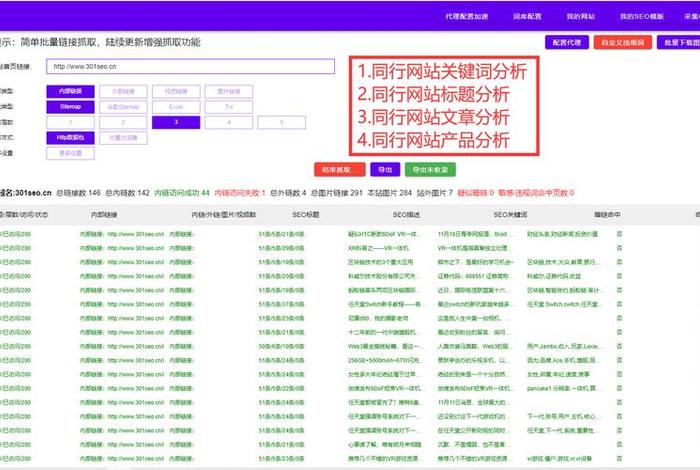Select the Http数据包 crawl method
Image resolution: width=700 pixels, height=470 pixels.
(71, 138)
